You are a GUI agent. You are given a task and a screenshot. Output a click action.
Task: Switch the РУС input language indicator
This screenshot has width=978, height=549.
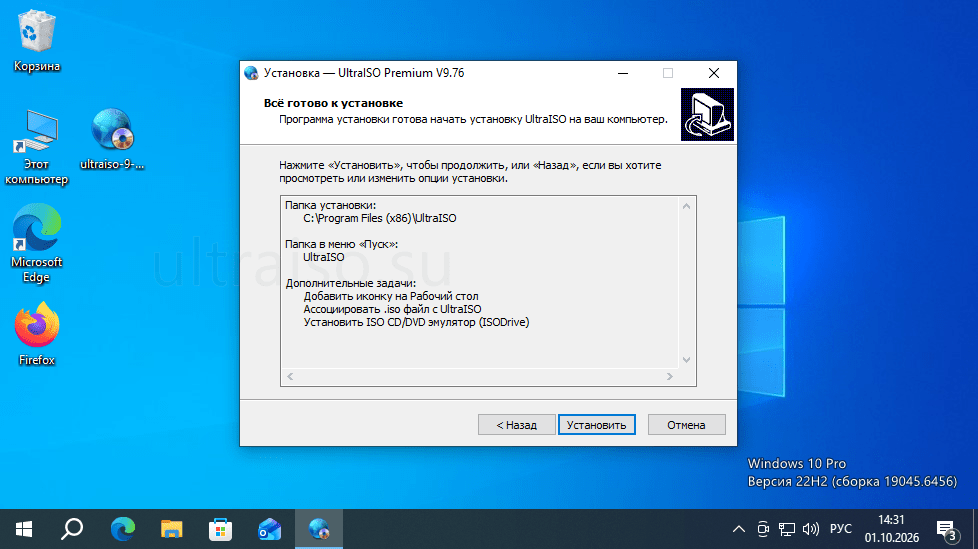click(x=840, y=529)
